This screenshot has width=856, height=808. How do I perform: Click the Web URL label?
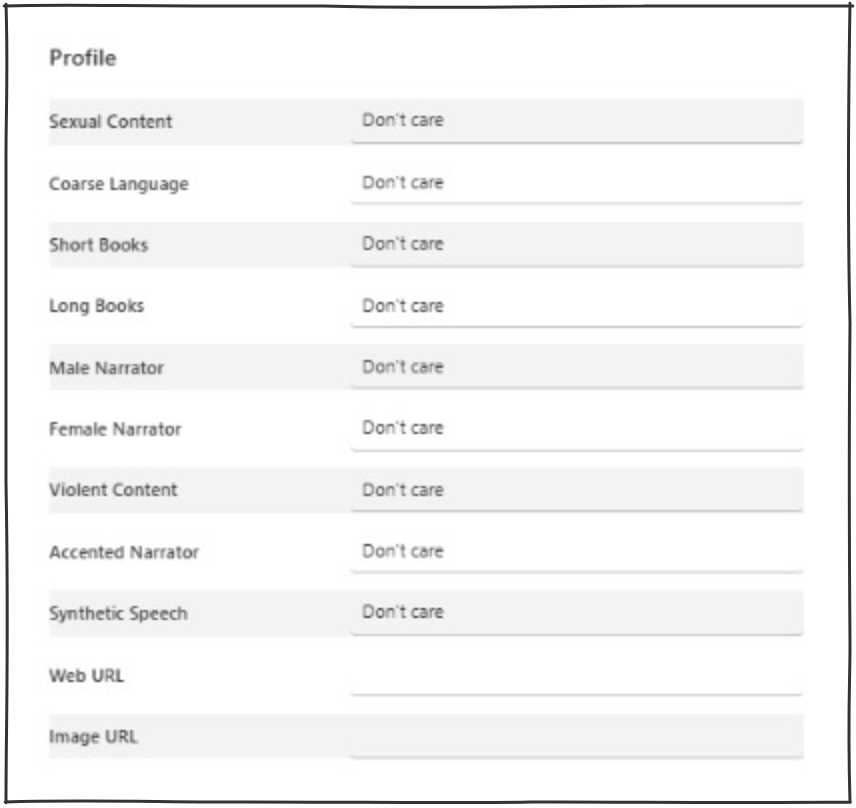click(x=87, y=675)
